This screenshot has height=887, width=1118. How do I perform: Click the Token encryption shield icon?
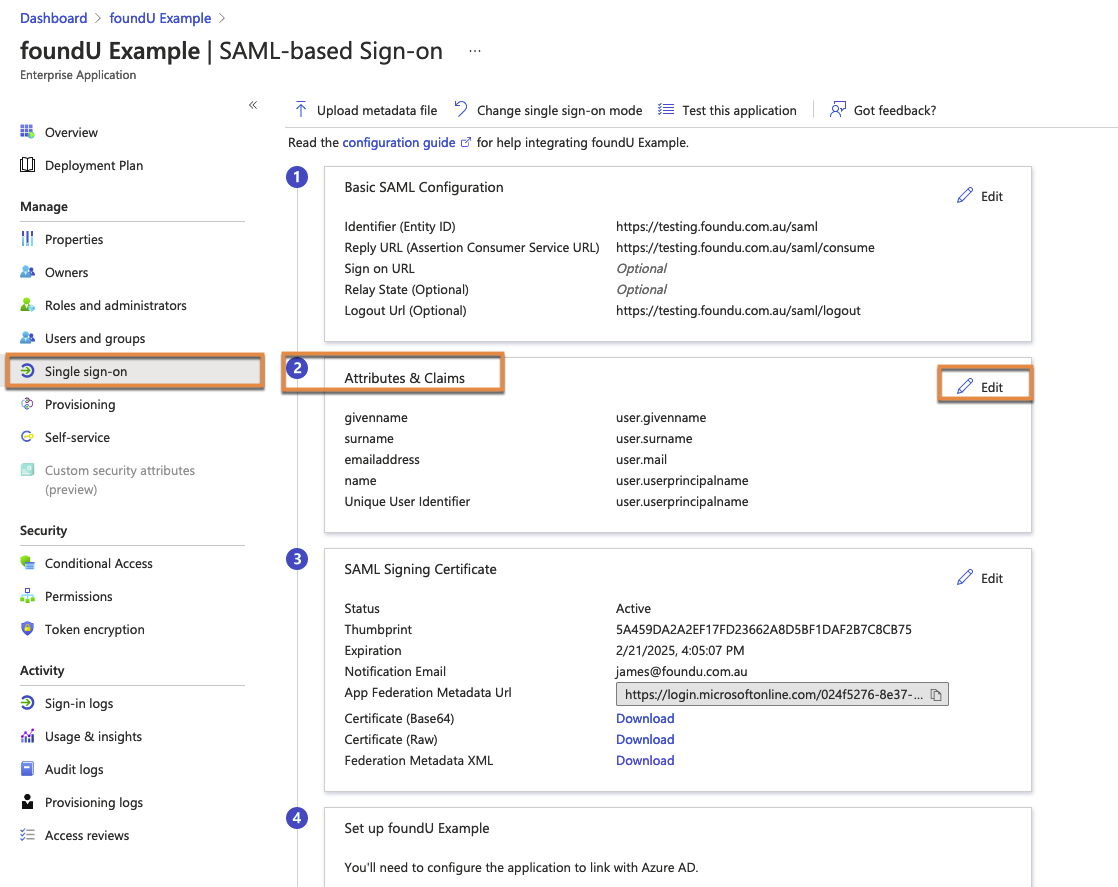(x=27, y=628)
